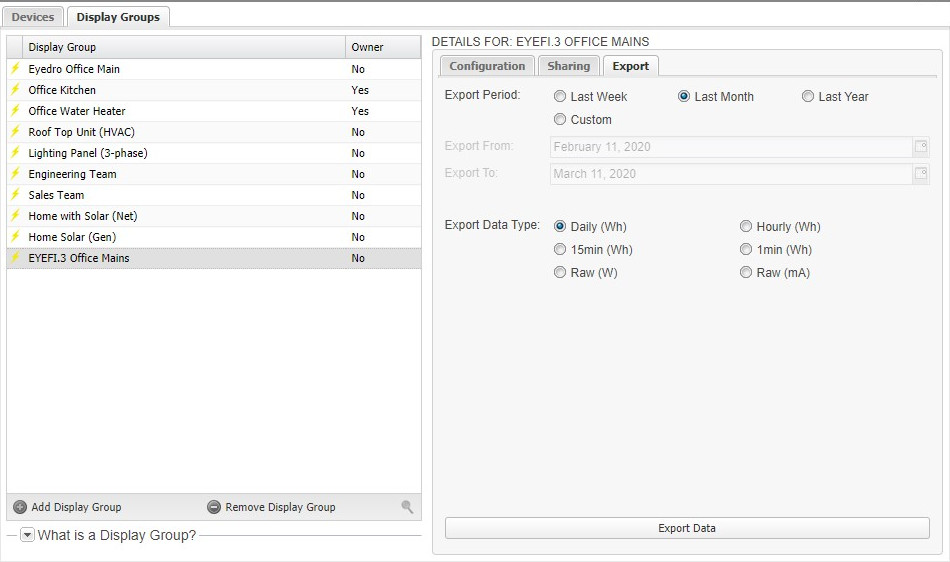Select Last Year export period
This screenshot has height=562, width=950.
pyautogui.click(x=808, y=96)
